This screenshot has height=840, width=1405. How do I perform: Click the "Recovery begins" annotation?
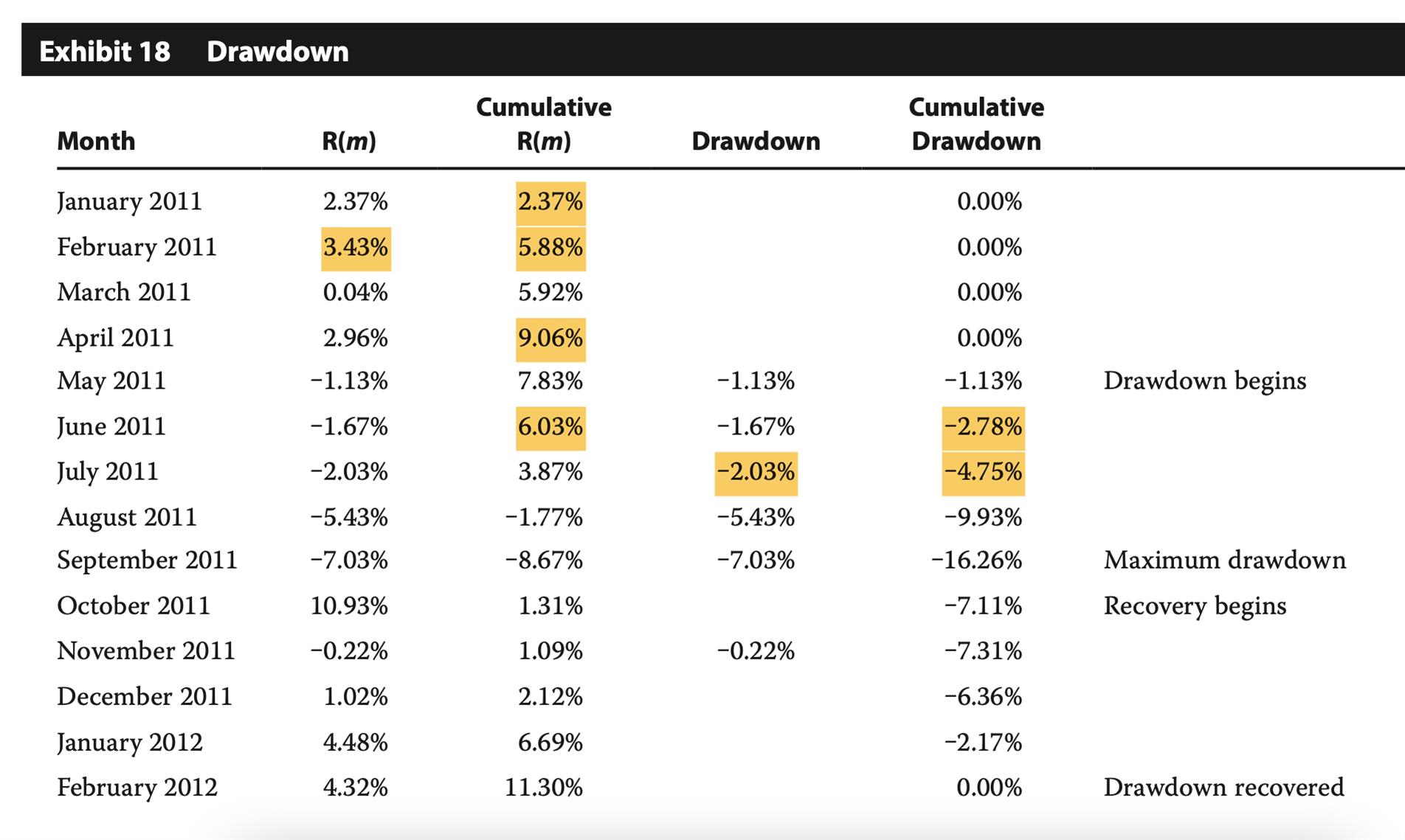pos(1195,606)
